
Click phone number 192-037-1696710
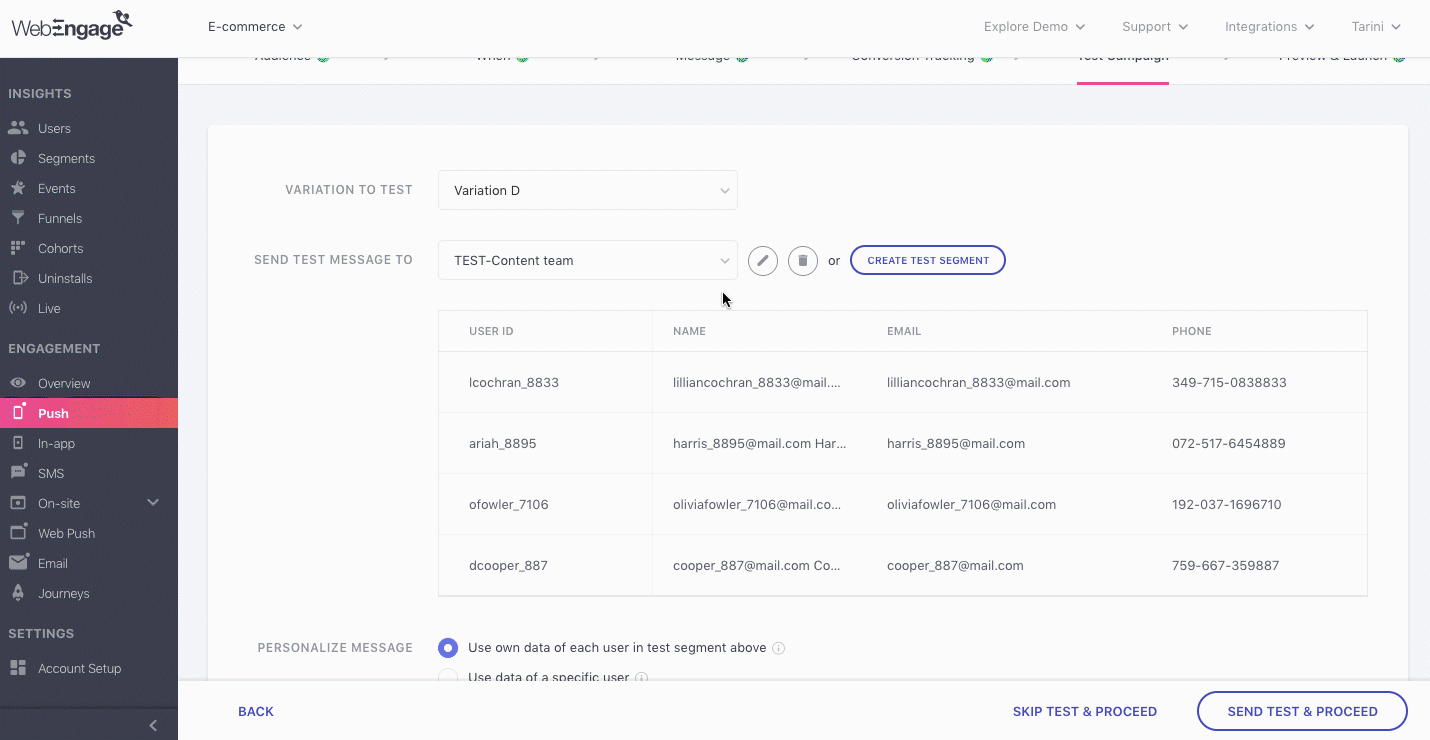point(1226,504)
